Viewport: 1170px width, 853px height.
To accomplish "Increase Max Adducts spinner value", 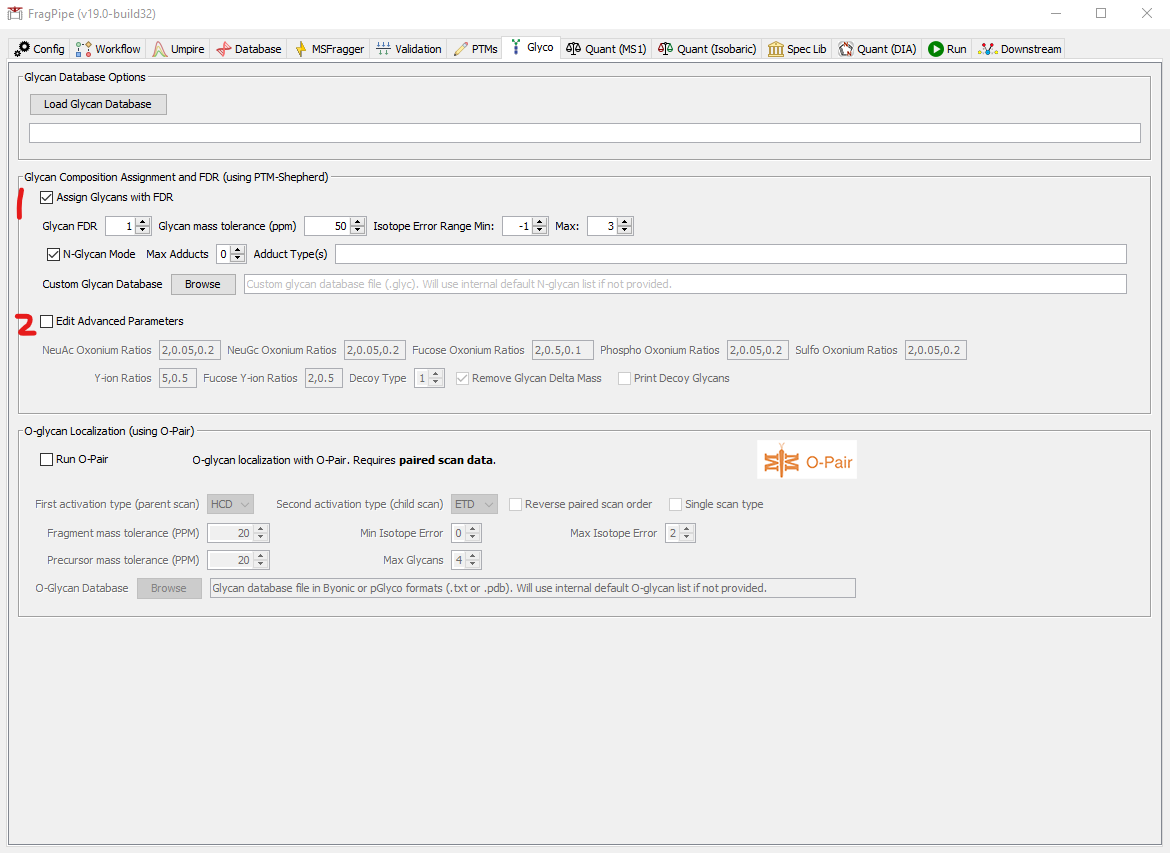I will pos(238,250).
